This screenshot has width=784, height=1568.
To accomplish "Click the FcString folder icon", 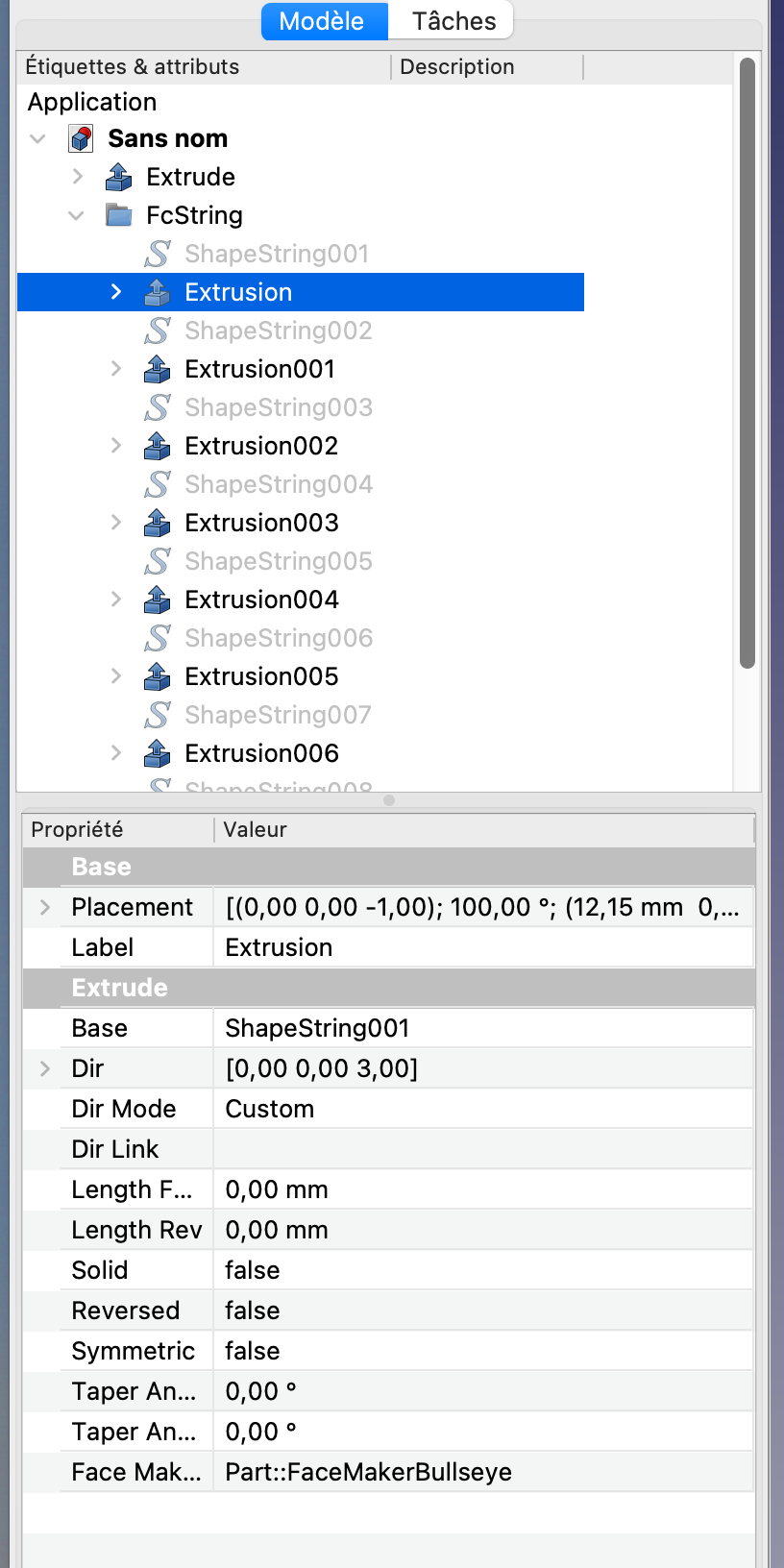I will tap(119, 215).
